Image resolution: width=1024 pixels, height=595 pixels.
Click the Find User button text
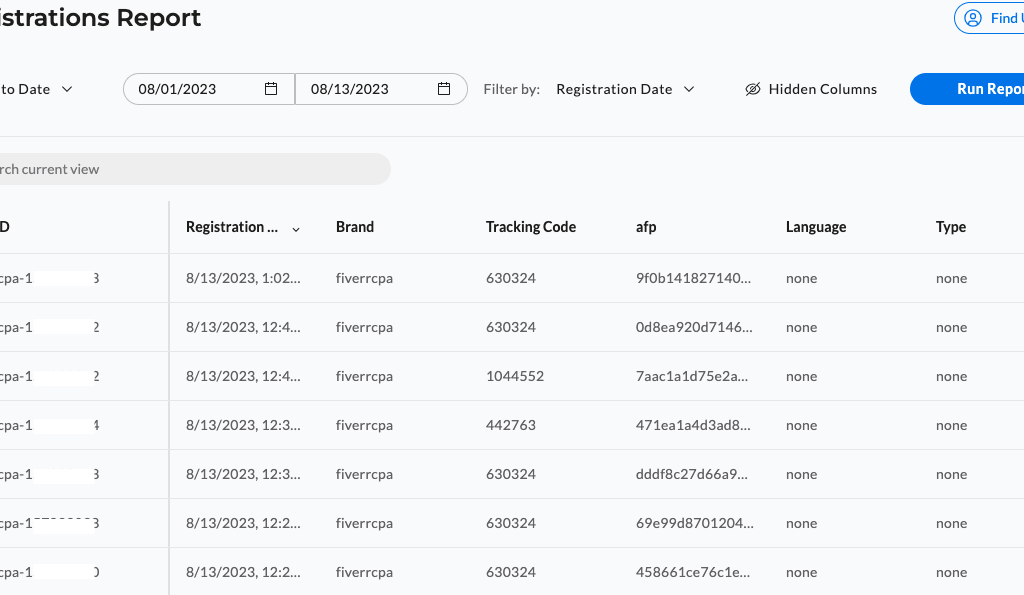click(1007, 18)
